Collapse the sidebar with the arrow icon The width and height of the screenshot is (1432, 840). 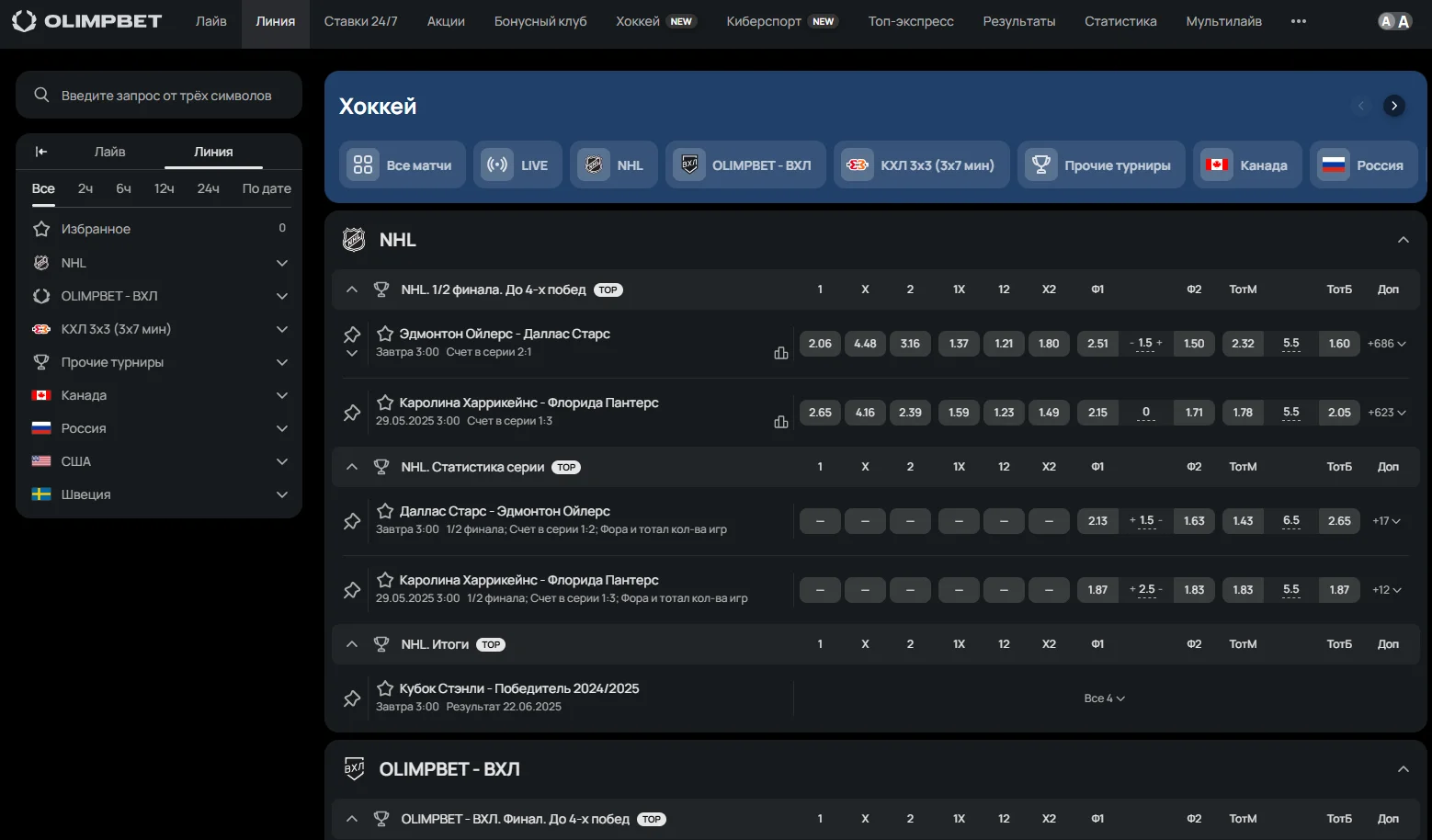click(41, 152)
